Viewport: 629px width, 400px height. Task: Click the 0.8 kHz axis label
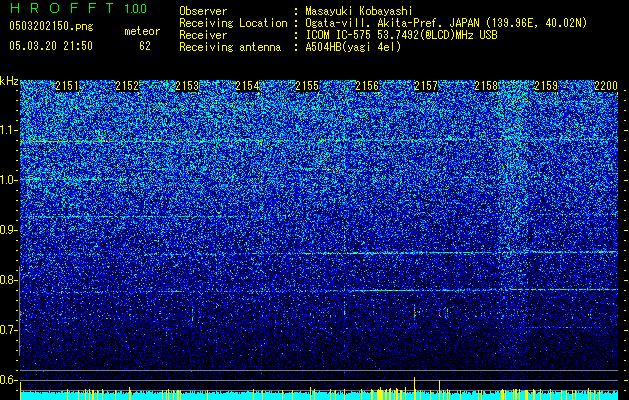[9, 280]
